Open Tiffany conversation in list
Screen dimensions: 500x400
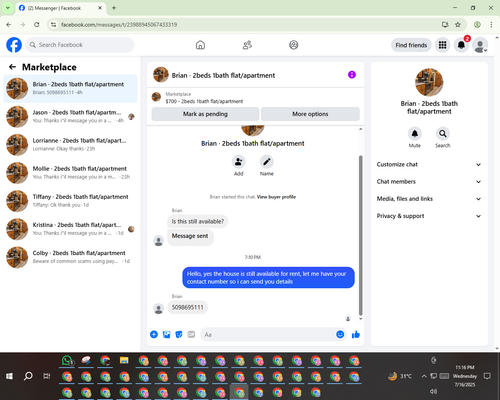pyautogui.click(x=70, y=201)
